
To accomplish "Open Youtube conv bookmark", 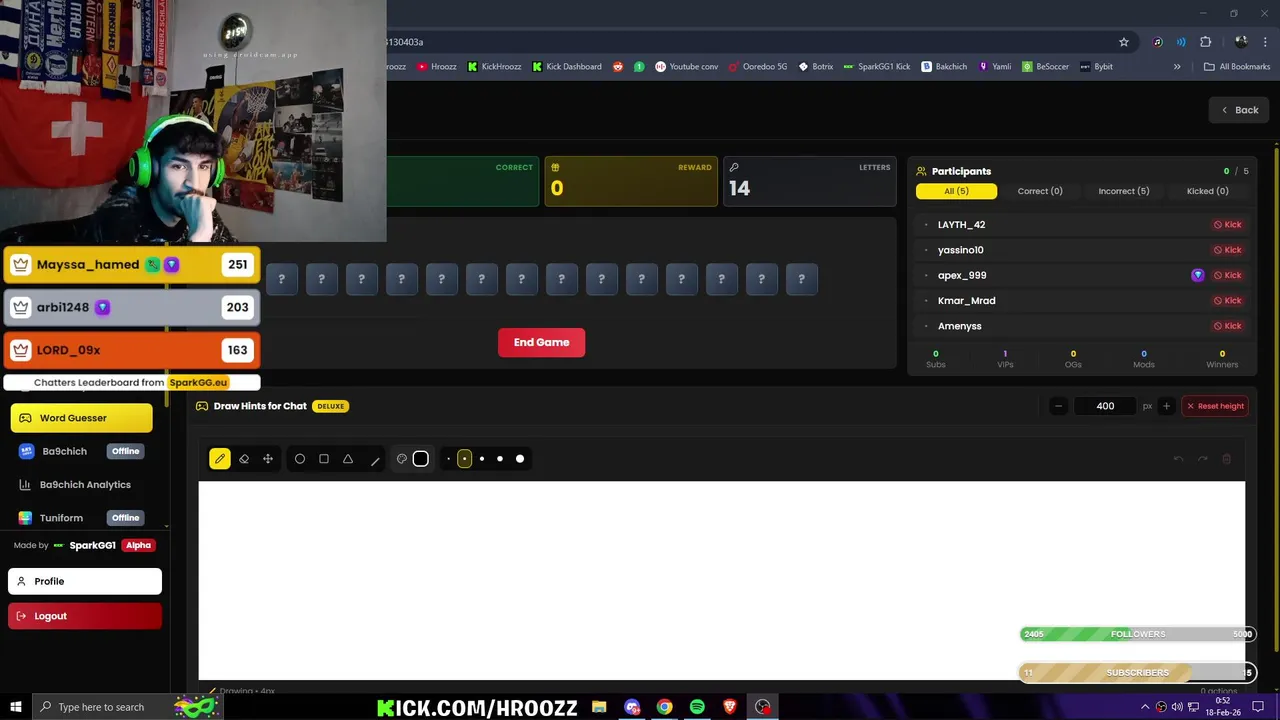I will click(x=687, y=67).
